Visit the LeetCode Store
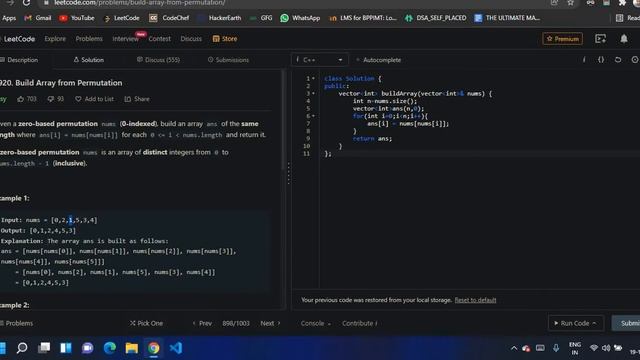Viewport: 640px width, 360px height. [225, 39]
